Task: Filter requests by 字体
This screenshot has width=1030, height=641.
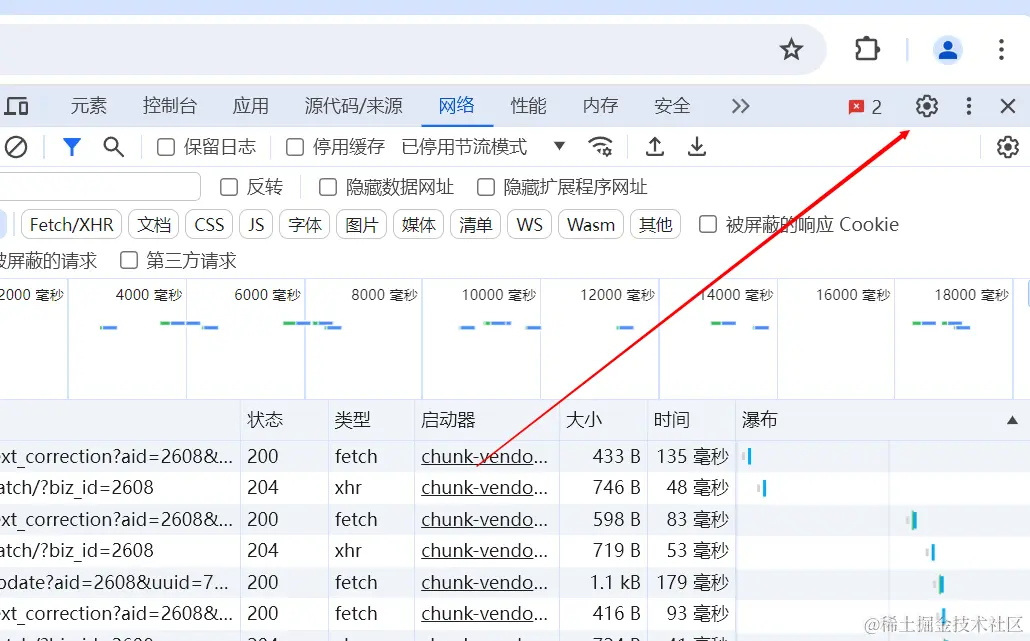Action: pos(304,225)
